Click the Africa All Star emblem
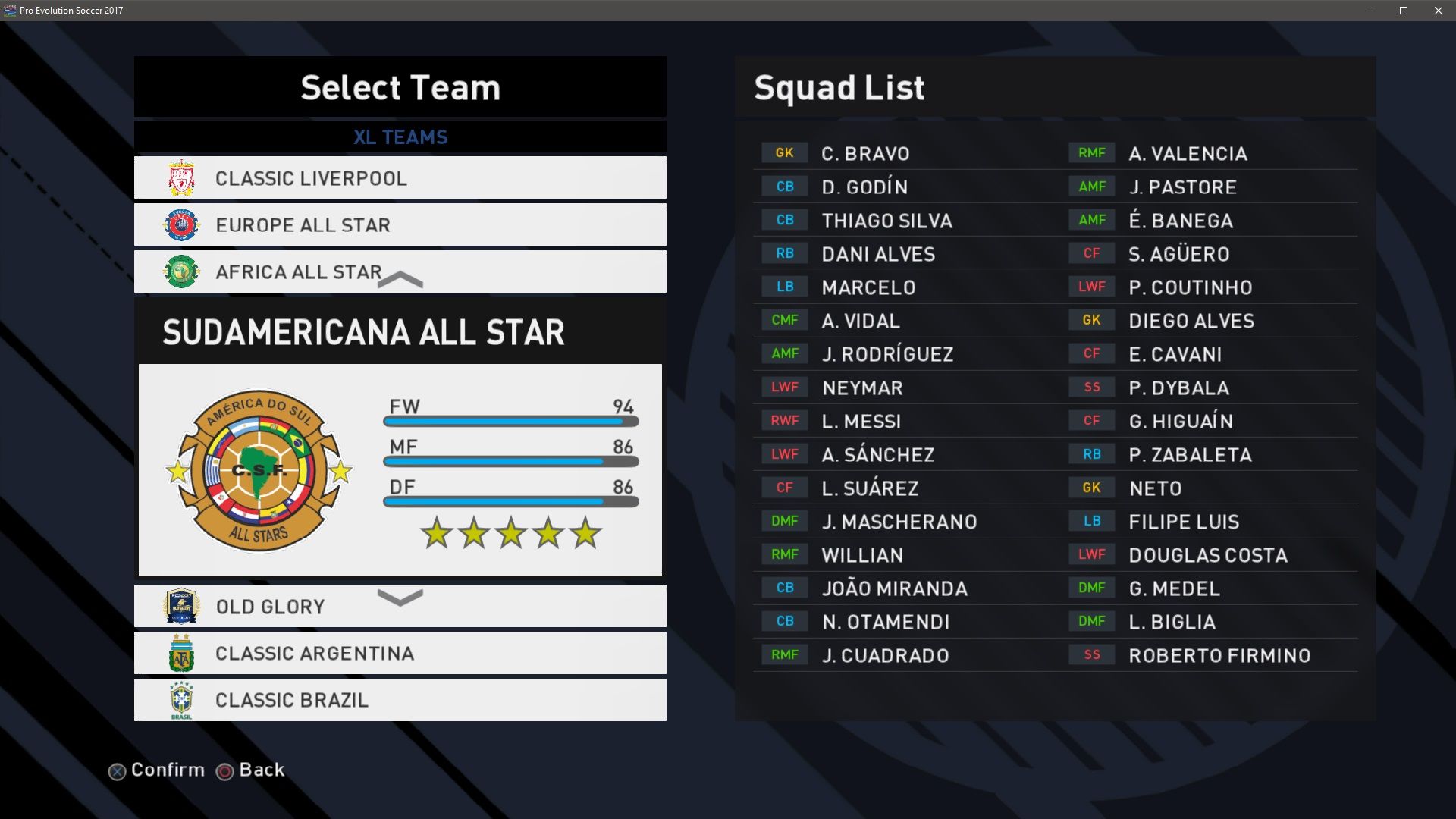Viewport: 1456px width, 819px height. point(181,271)
